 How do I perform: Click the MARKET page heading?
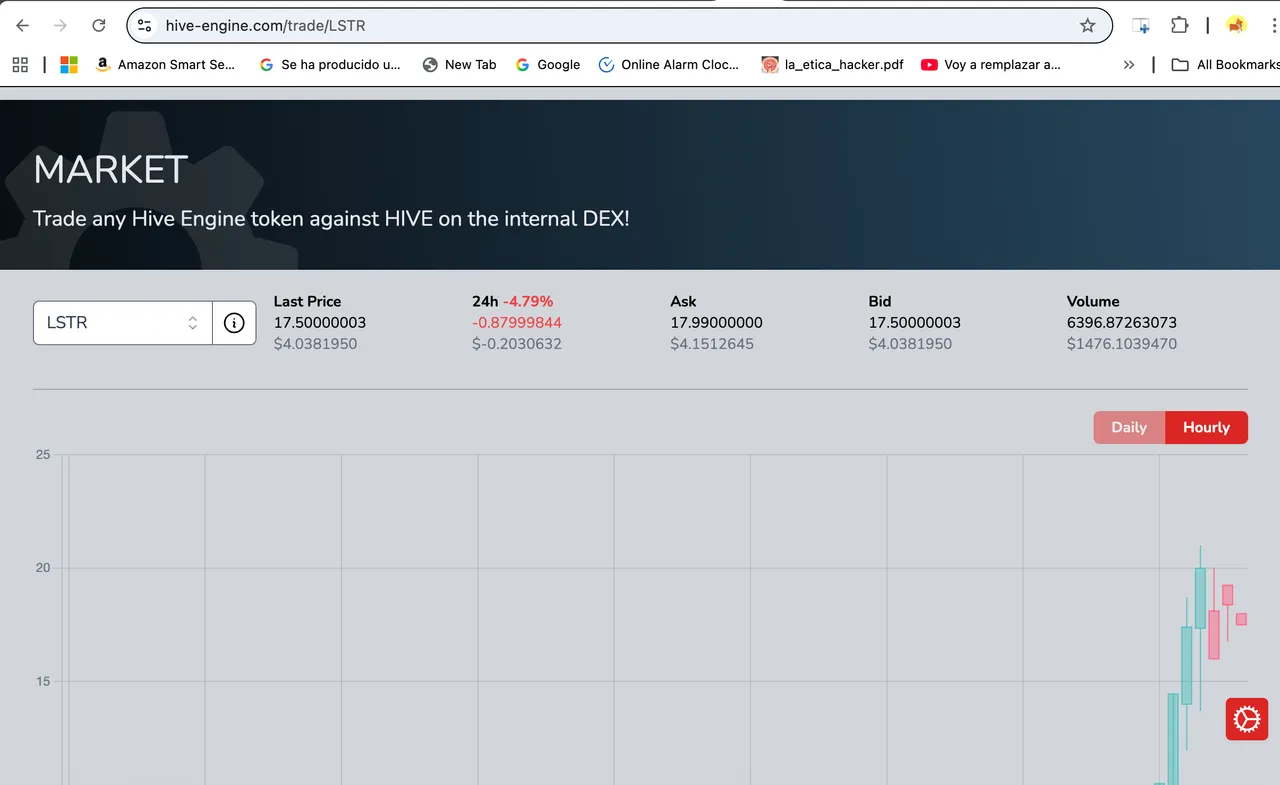click(x=110, y=170)
